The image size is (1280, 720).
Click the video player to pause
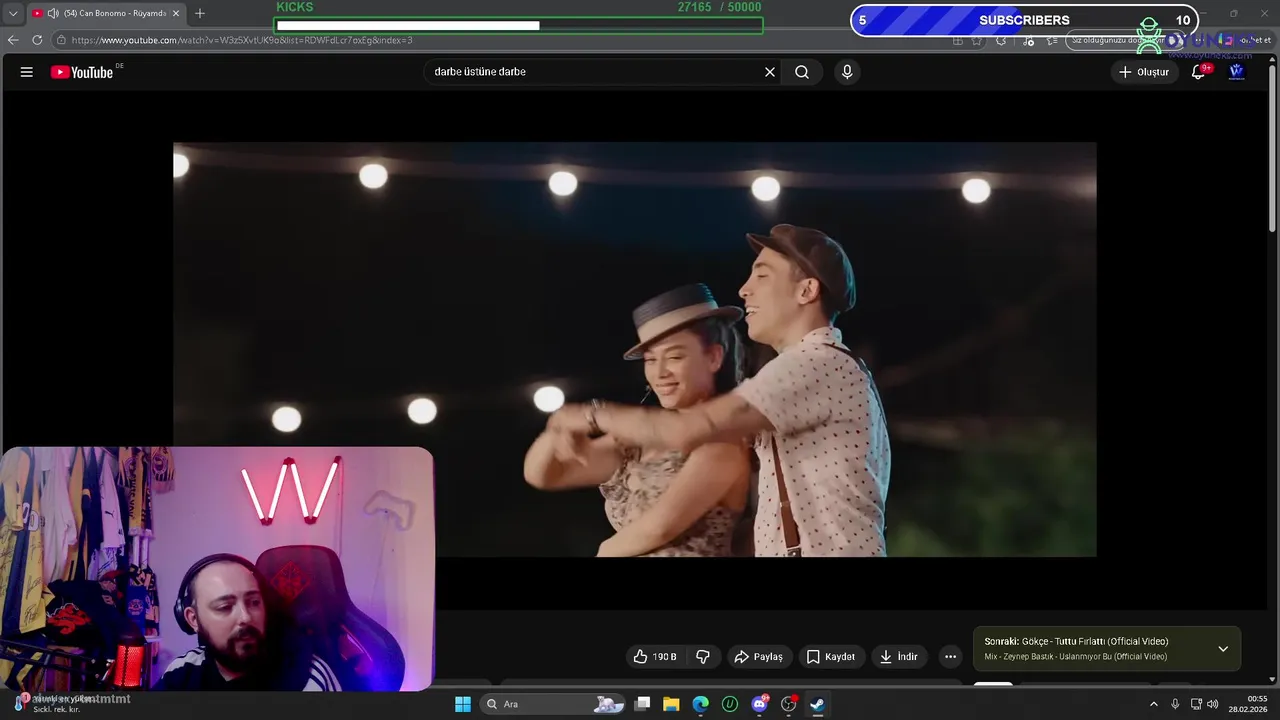635,349
